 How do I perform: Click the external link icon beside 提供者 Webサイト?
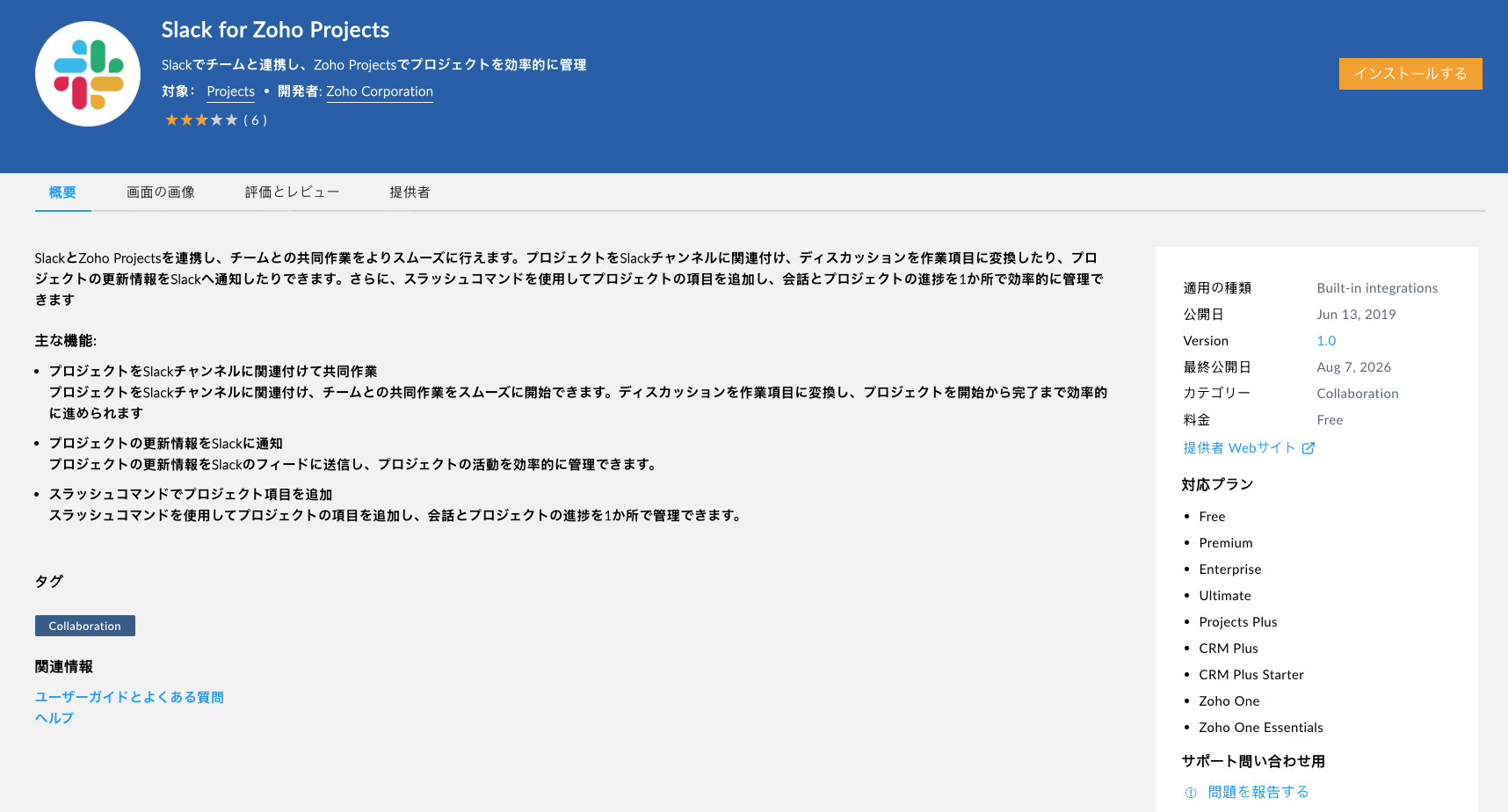1309,448
